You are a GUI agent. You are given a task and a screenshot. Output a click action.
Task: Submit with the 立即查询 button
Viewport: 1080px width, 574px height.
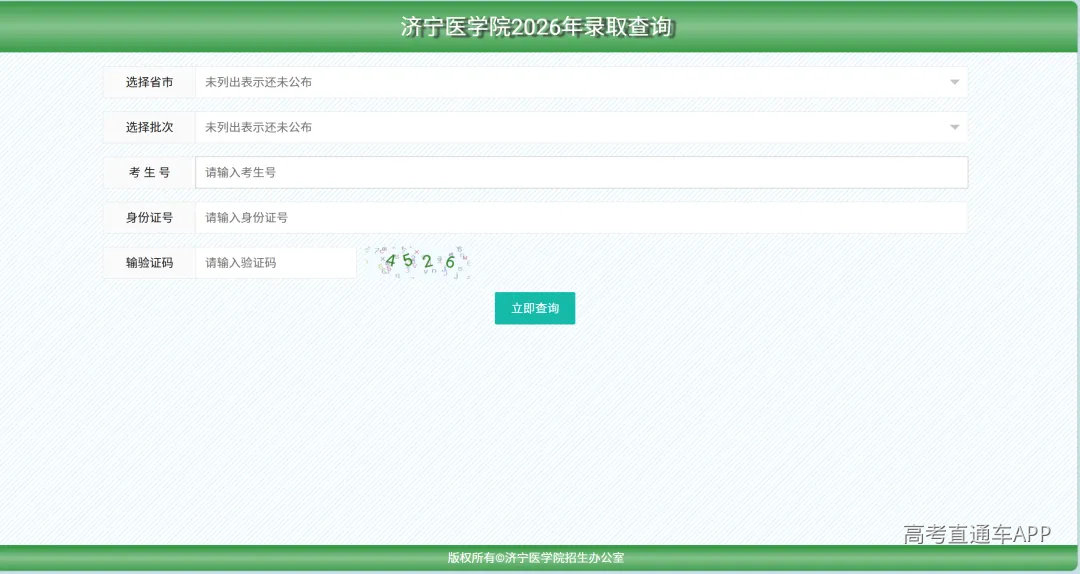point(534,308)
